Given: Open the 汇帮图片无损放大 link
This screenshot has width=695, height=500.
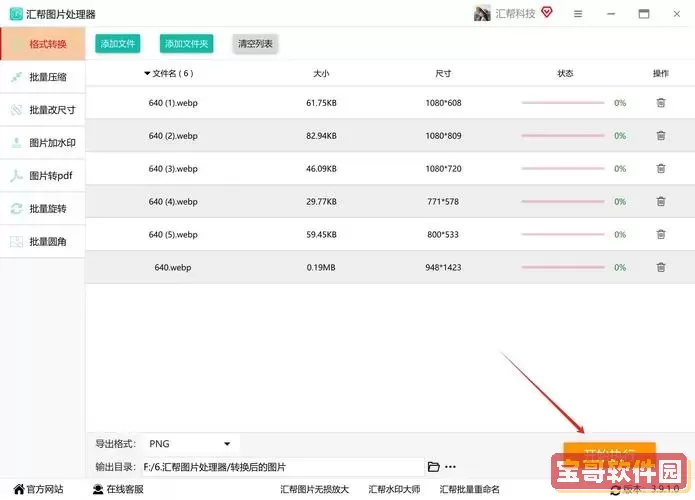Looking at the screenshot, I should (x=315, y=489).
